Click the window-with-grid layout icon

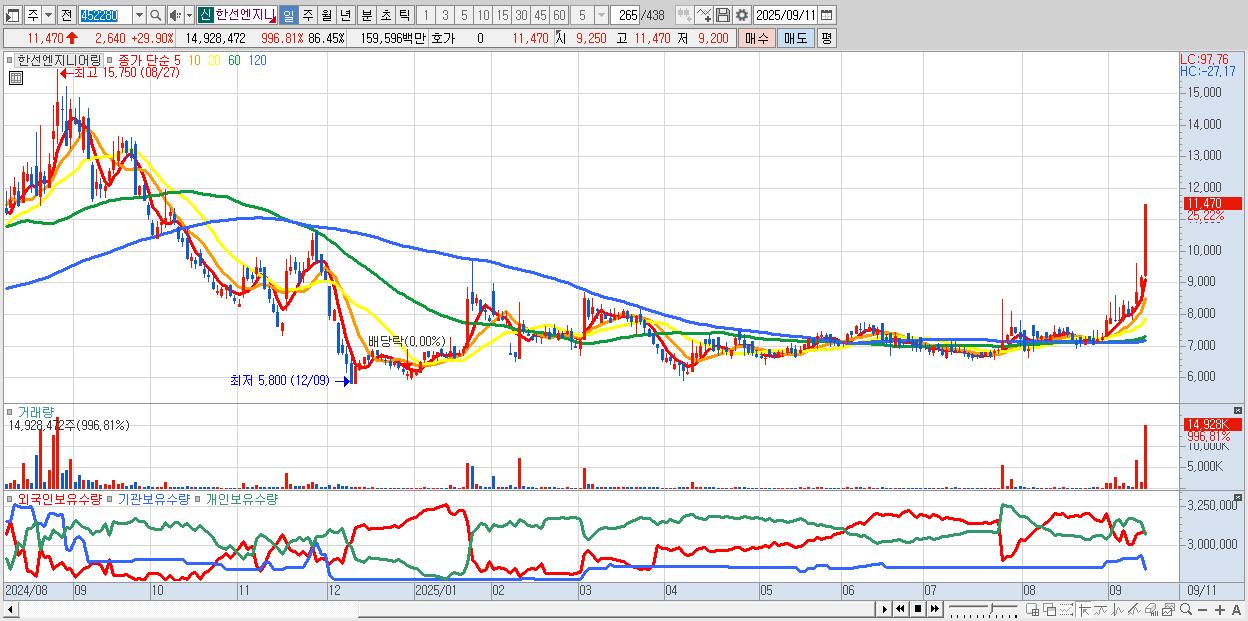click(x=1033, y=609)
